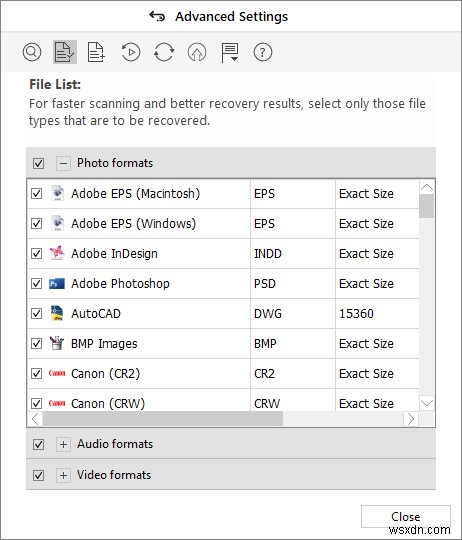Click the back arrow beside Advanced Settings
The height and width of the screenshot is (540, 462).
157,16
